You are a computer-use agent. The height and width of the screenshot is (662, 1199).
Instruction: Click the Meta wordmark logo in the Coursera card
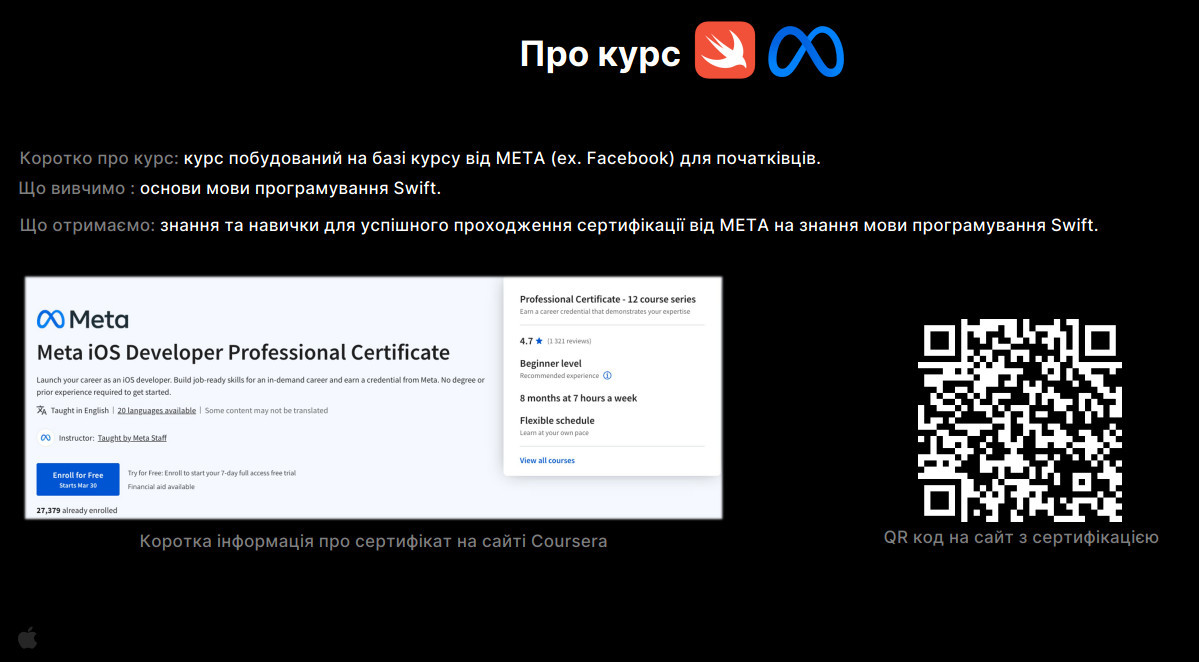83,320
